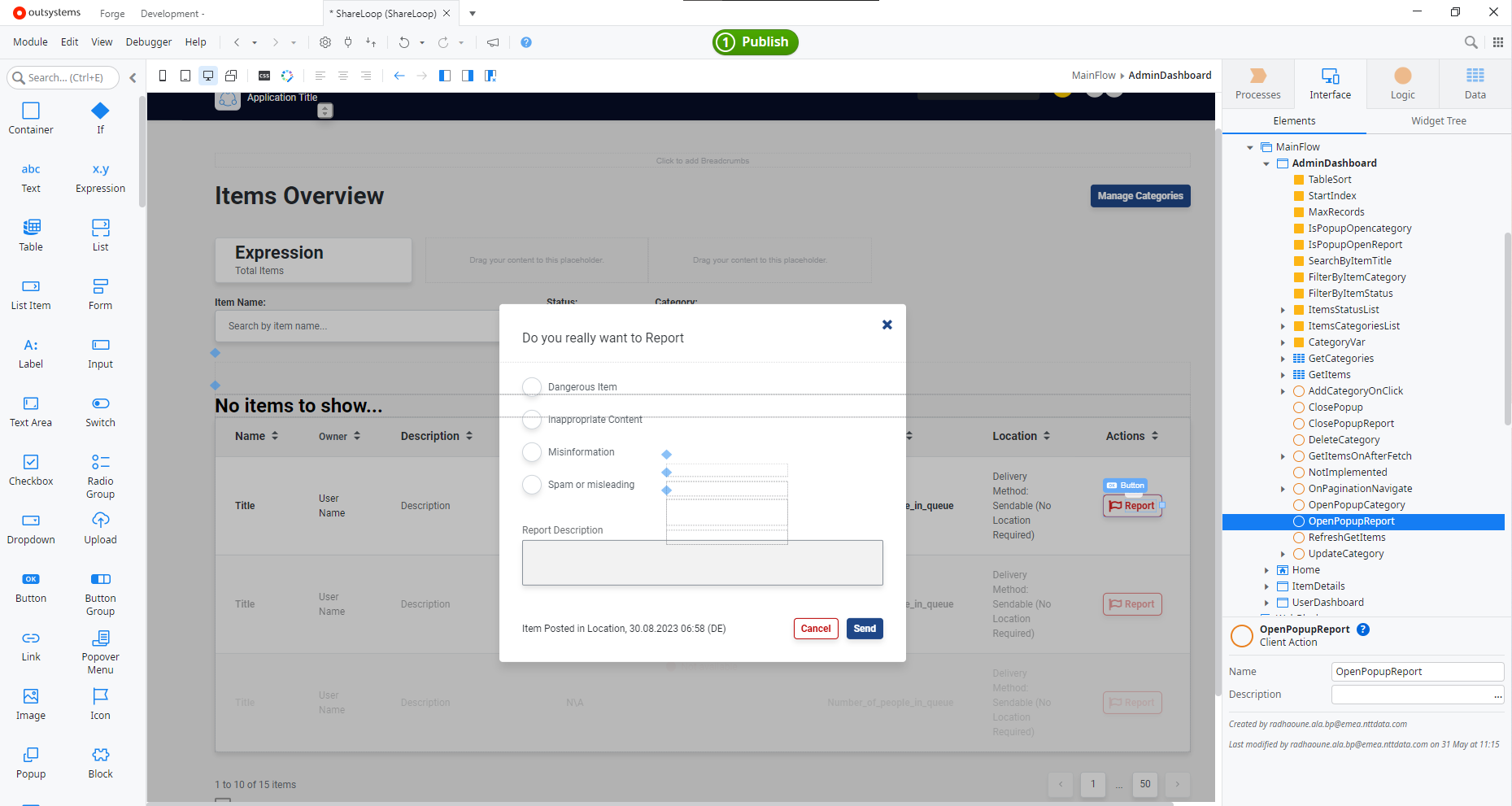The width and height of the screenshot is (1512, 806).
Task: Select the Dangerous Item radio button
Action: pyautogui.click(x=532, y=387)
